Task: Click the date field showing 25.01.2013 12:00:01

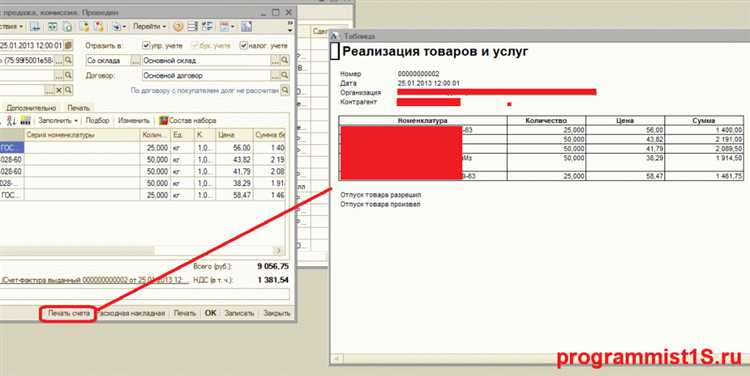Action: tap(32, 45)
